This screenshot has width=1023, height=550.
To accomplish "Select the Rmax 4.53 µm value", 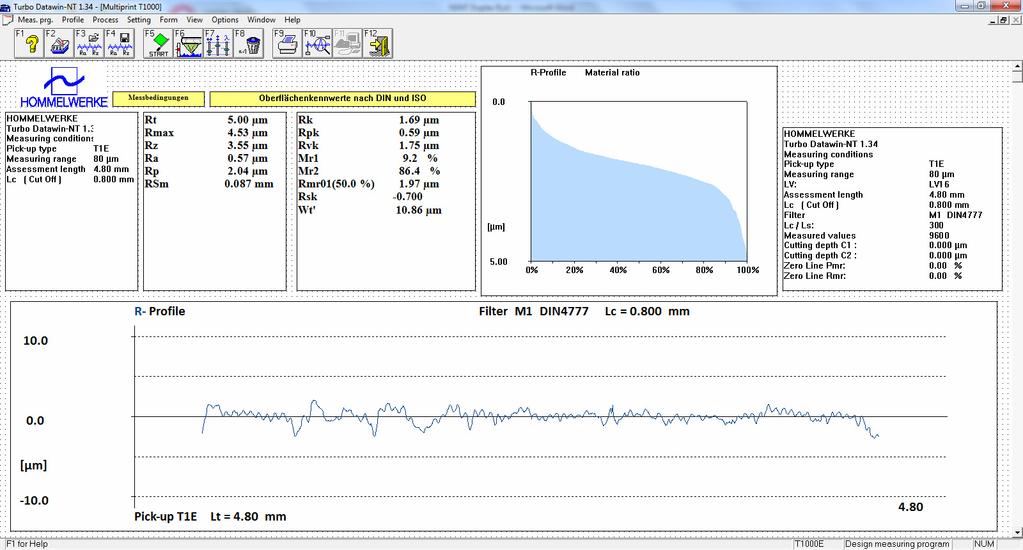I will 247,132.
